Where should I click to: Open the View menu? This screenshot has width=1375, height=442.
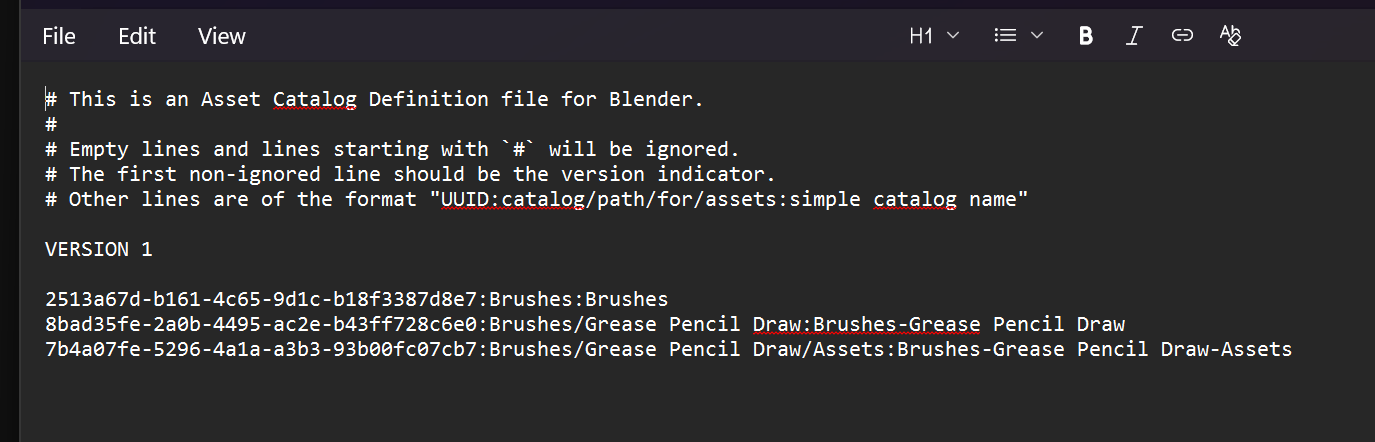point(222,36)
